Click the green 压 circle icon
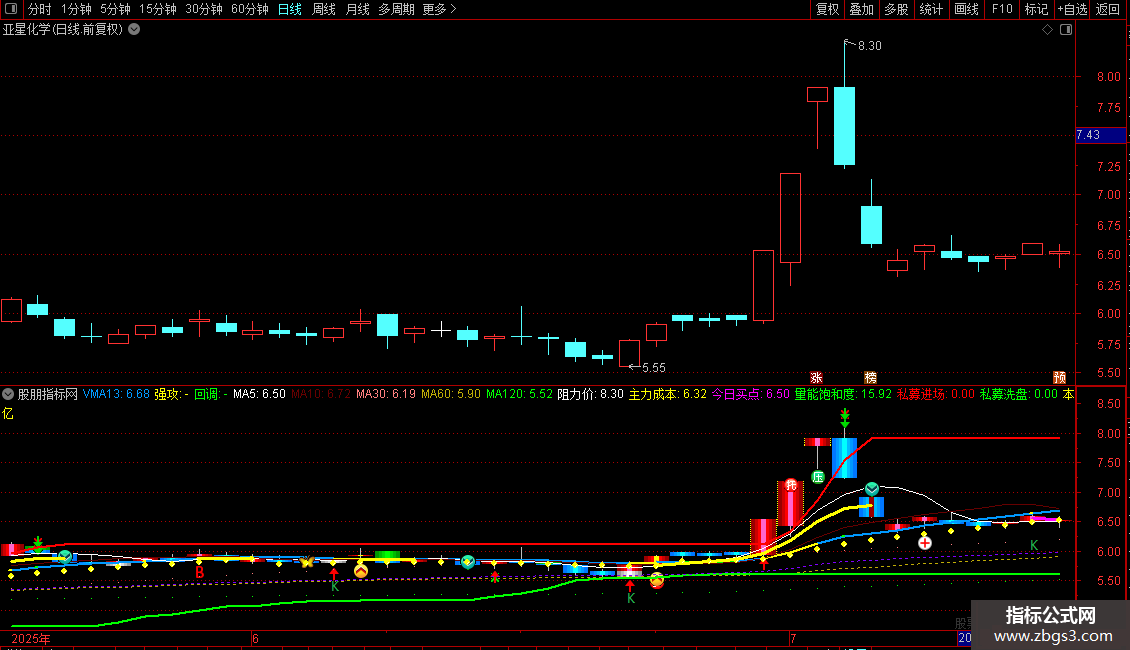This screenshot has width=1130, height=650. pyautogui.click(x=818, y=476)
